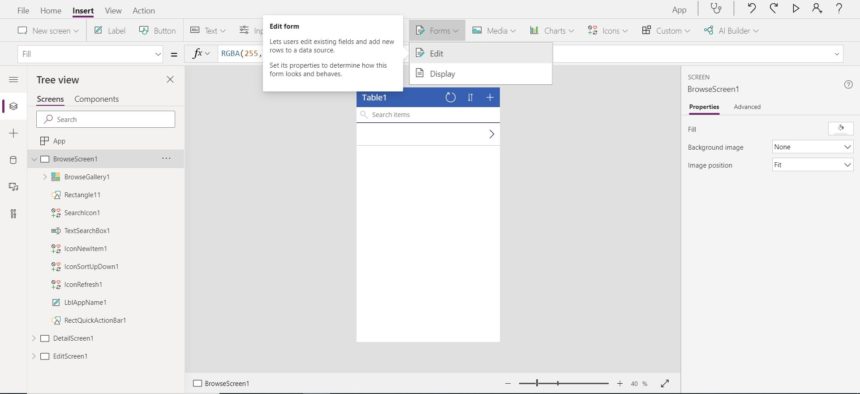Undo the last action
Image resolution: width=860 pixels, height=394 pixels.
751,9
